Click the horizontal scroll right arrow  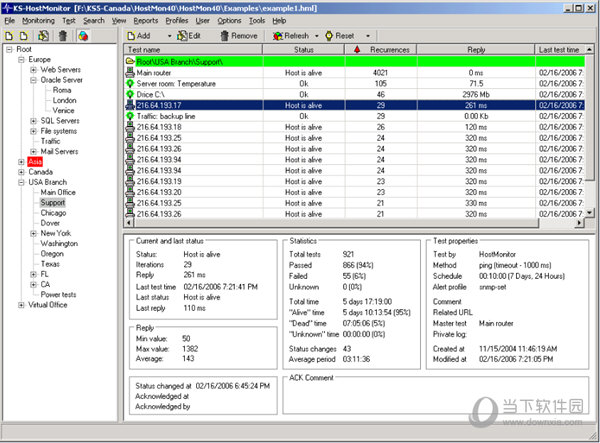click(x=580, y=223)
